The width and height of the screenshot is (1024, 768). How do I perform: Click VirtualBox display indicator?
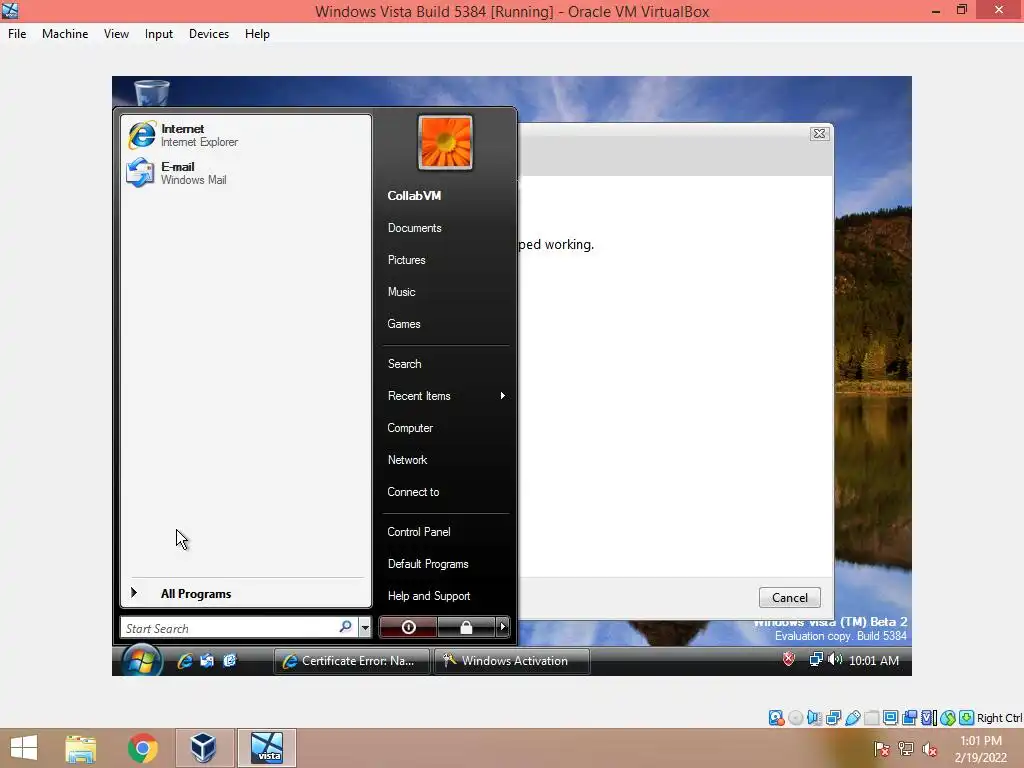tap(890, 718)
